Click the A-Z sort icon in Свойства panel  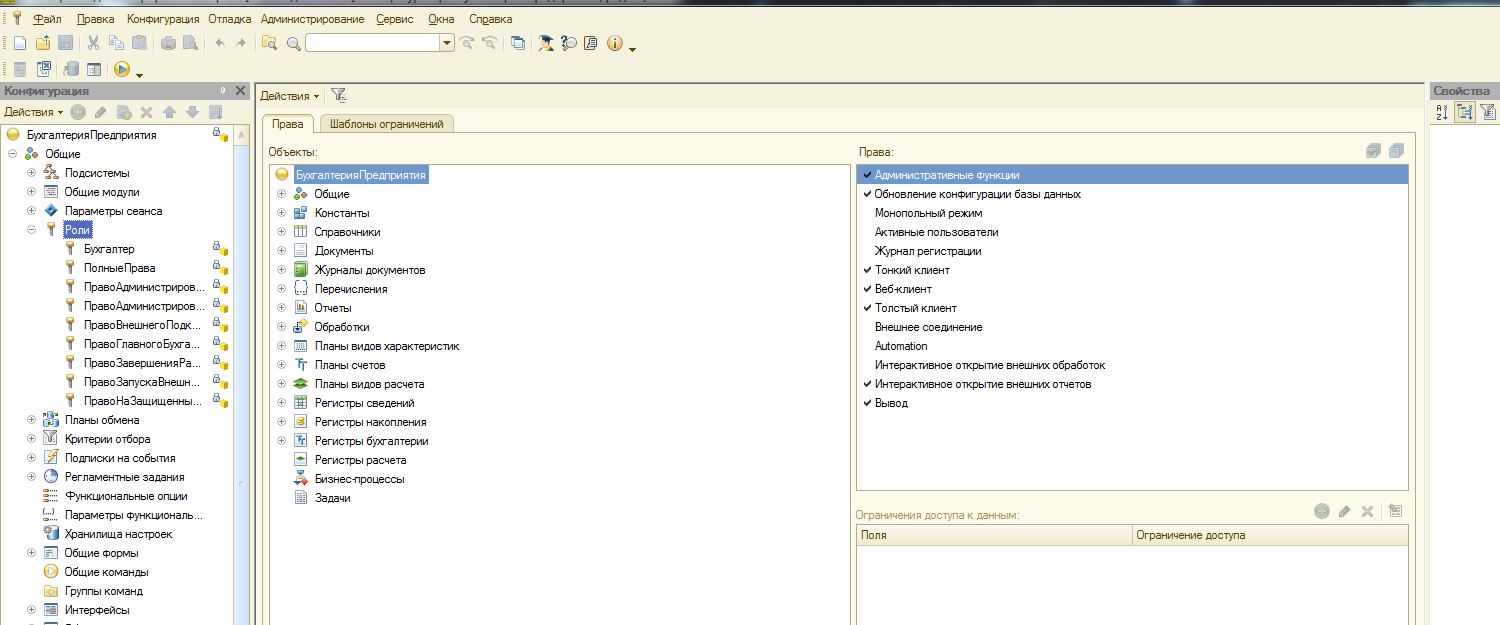(1442, 112)
